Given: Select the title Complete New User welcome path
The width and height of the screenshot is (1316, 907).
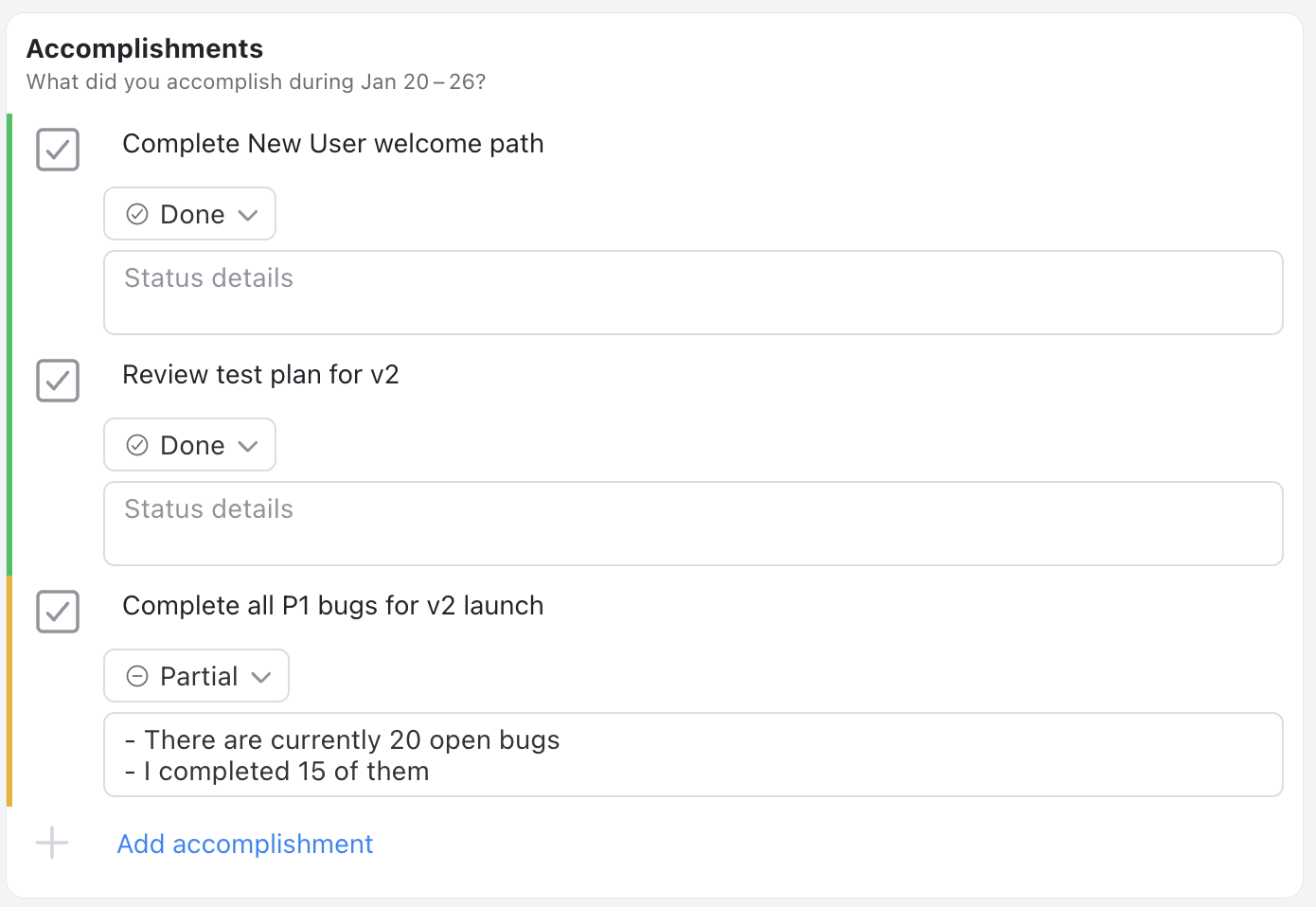Looking at the screenshot, I should (333, 144).
